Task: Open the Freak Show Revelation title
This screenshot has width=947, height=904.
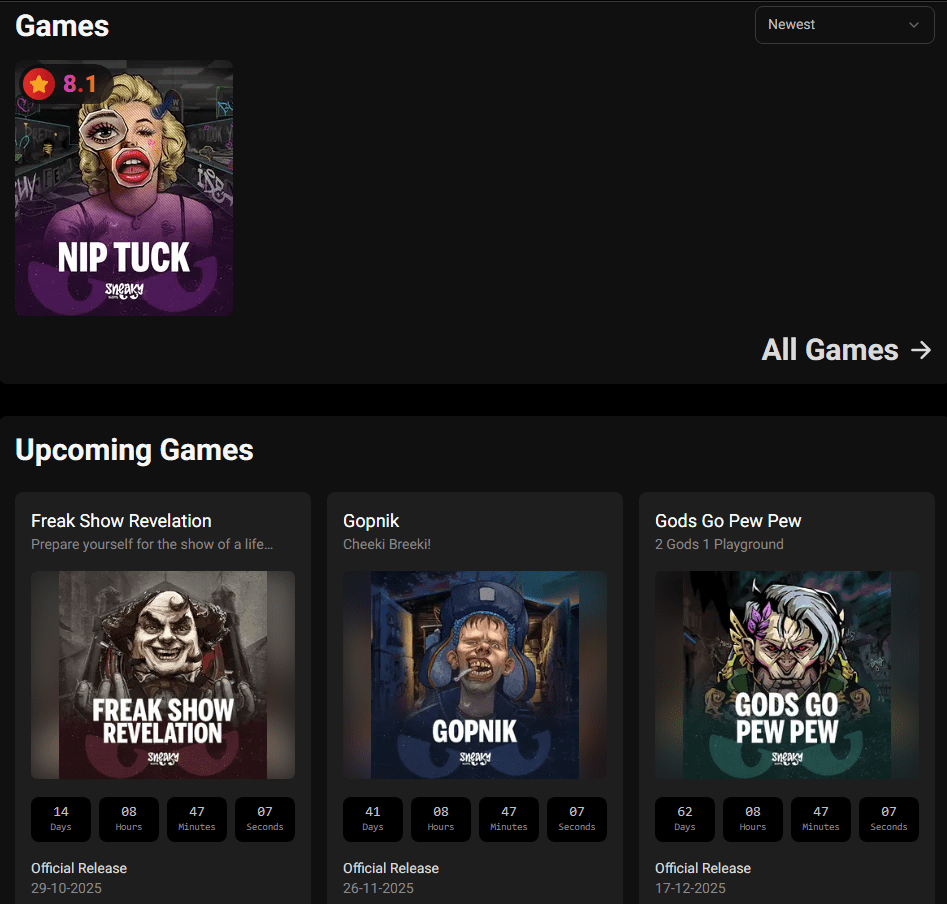Action: click(x=121, y=521)
